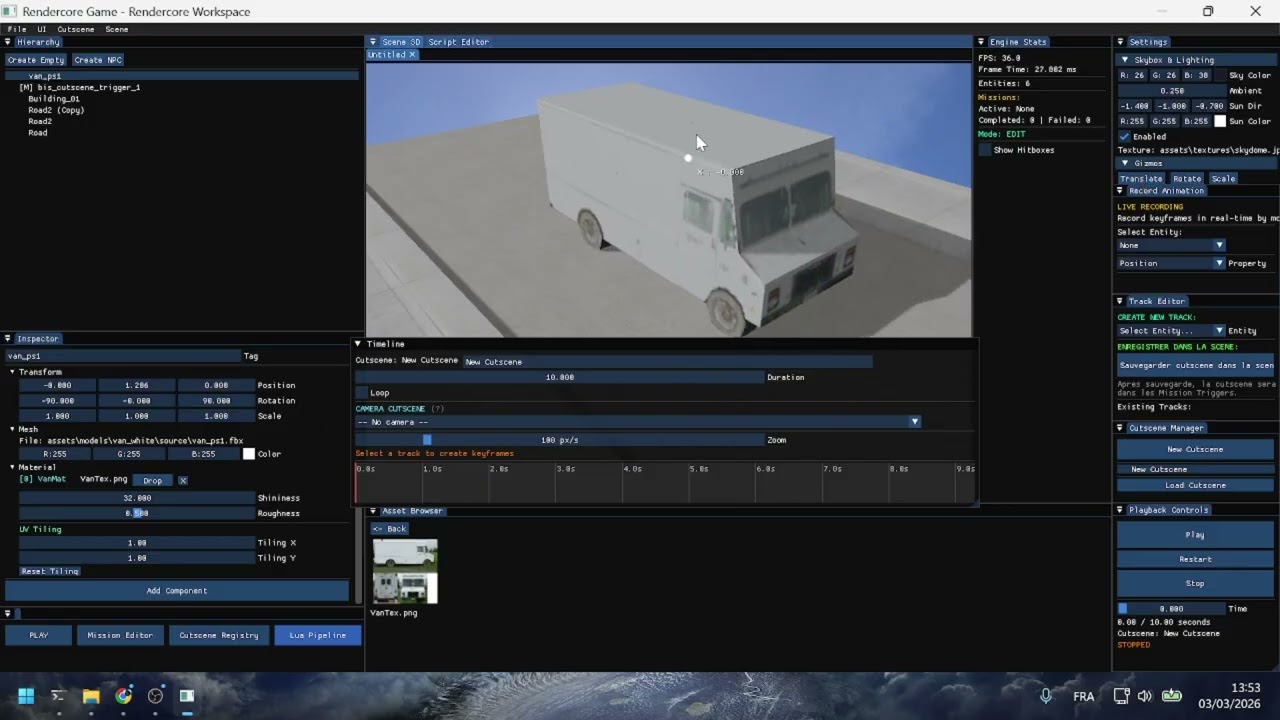Open the Mission Editor
1280x720 pixels.
coord(120,635)
